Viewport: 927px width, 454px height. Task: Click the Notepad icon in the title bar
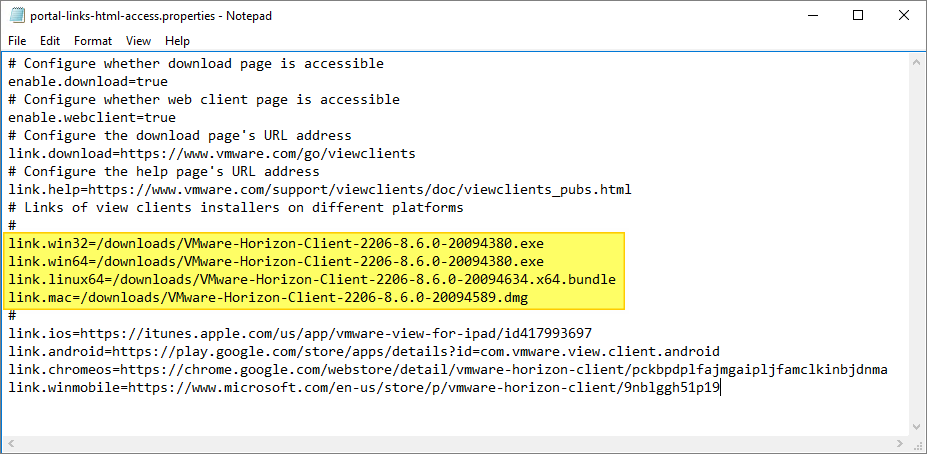point(16,16)
